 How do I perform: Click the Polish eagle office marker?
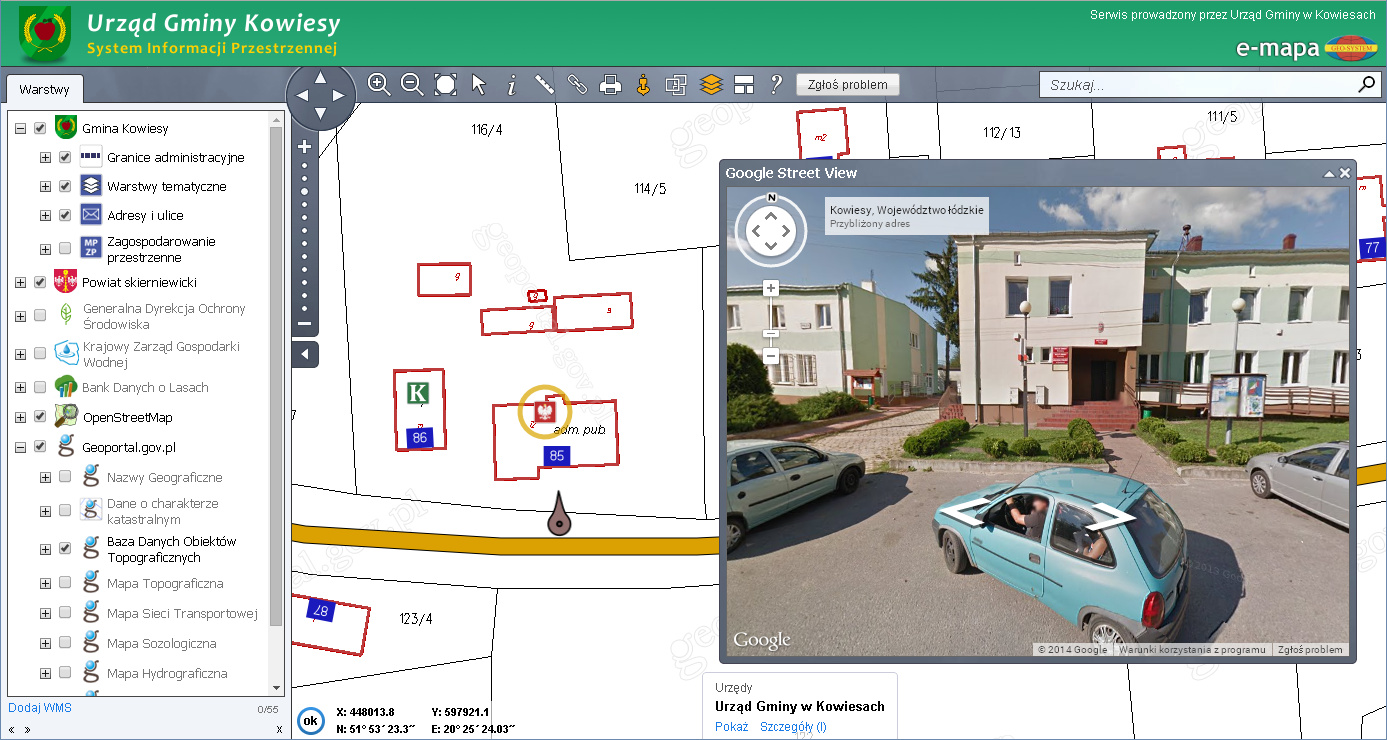545,410
